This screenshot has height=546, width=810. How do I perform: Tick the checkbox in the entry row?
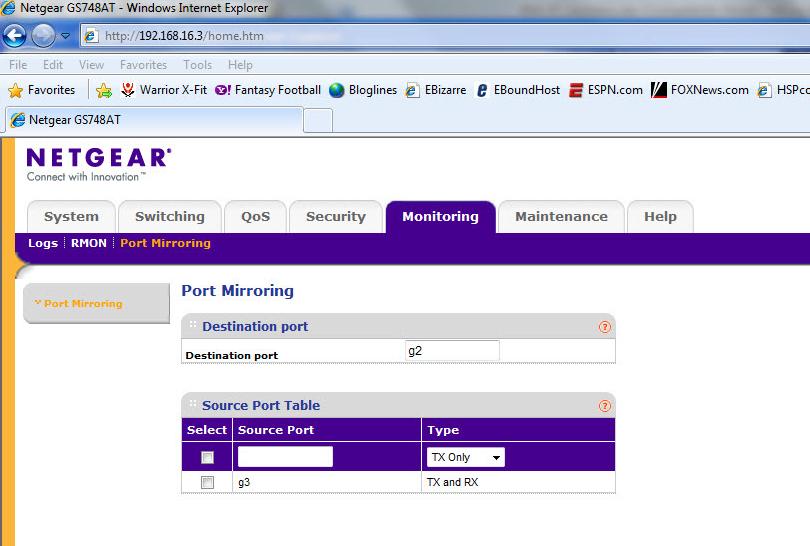[x=207, y=457]
